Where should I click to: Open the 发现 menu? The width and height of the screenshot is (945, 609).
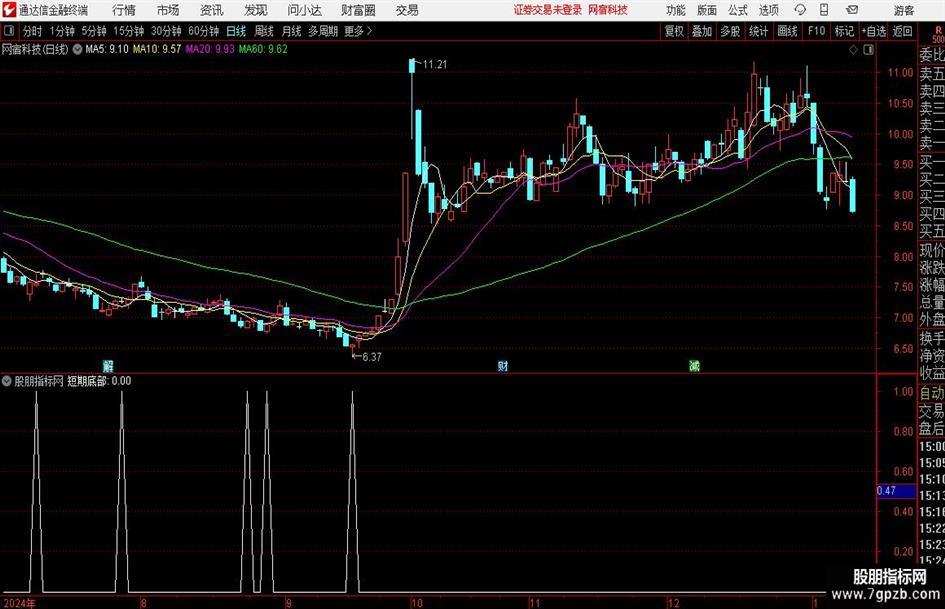tap(256, 10)
